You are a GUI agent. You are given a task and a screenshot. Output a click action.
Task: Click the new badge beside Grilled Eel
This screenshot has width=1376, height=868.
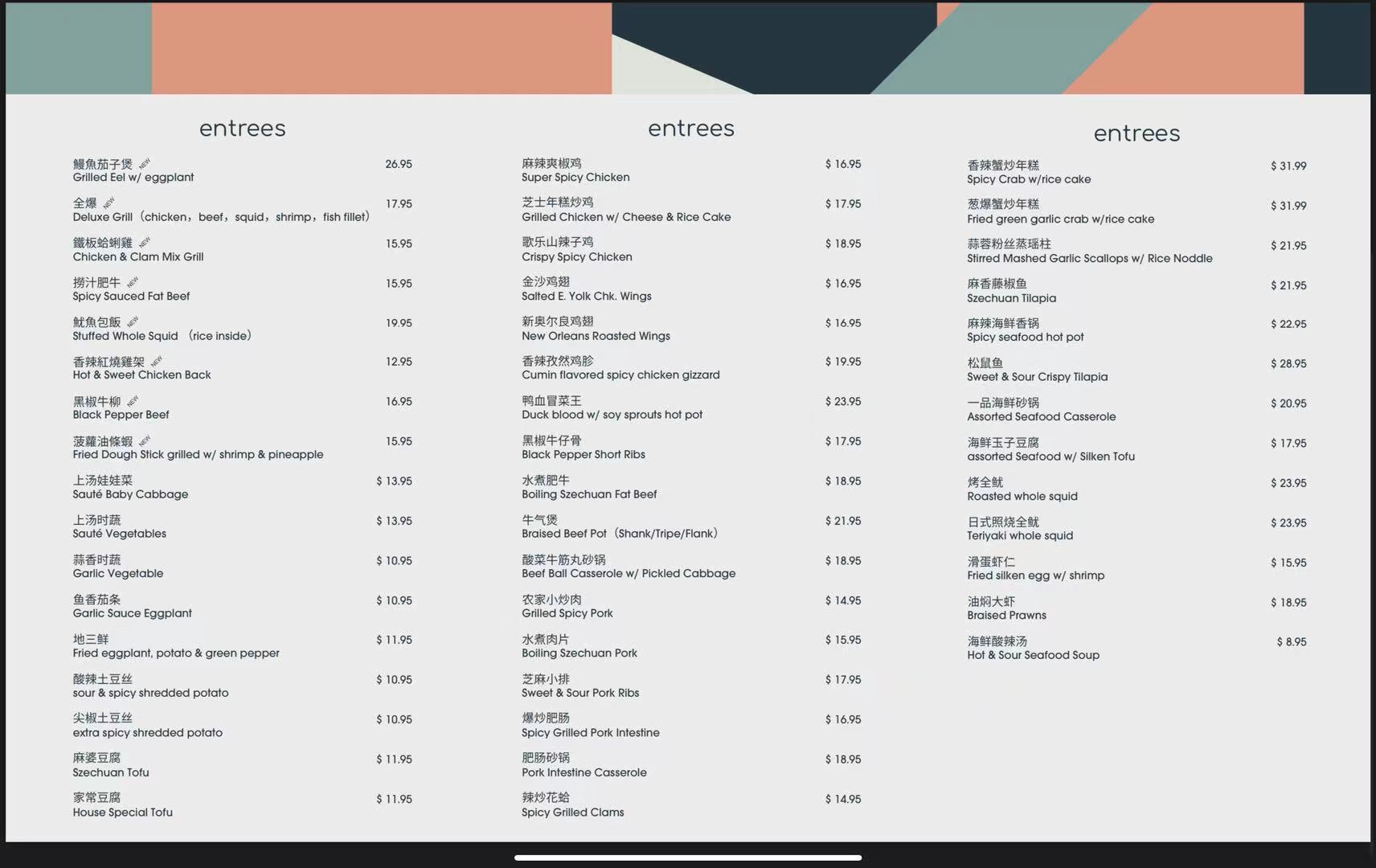[x=145, y=163]
